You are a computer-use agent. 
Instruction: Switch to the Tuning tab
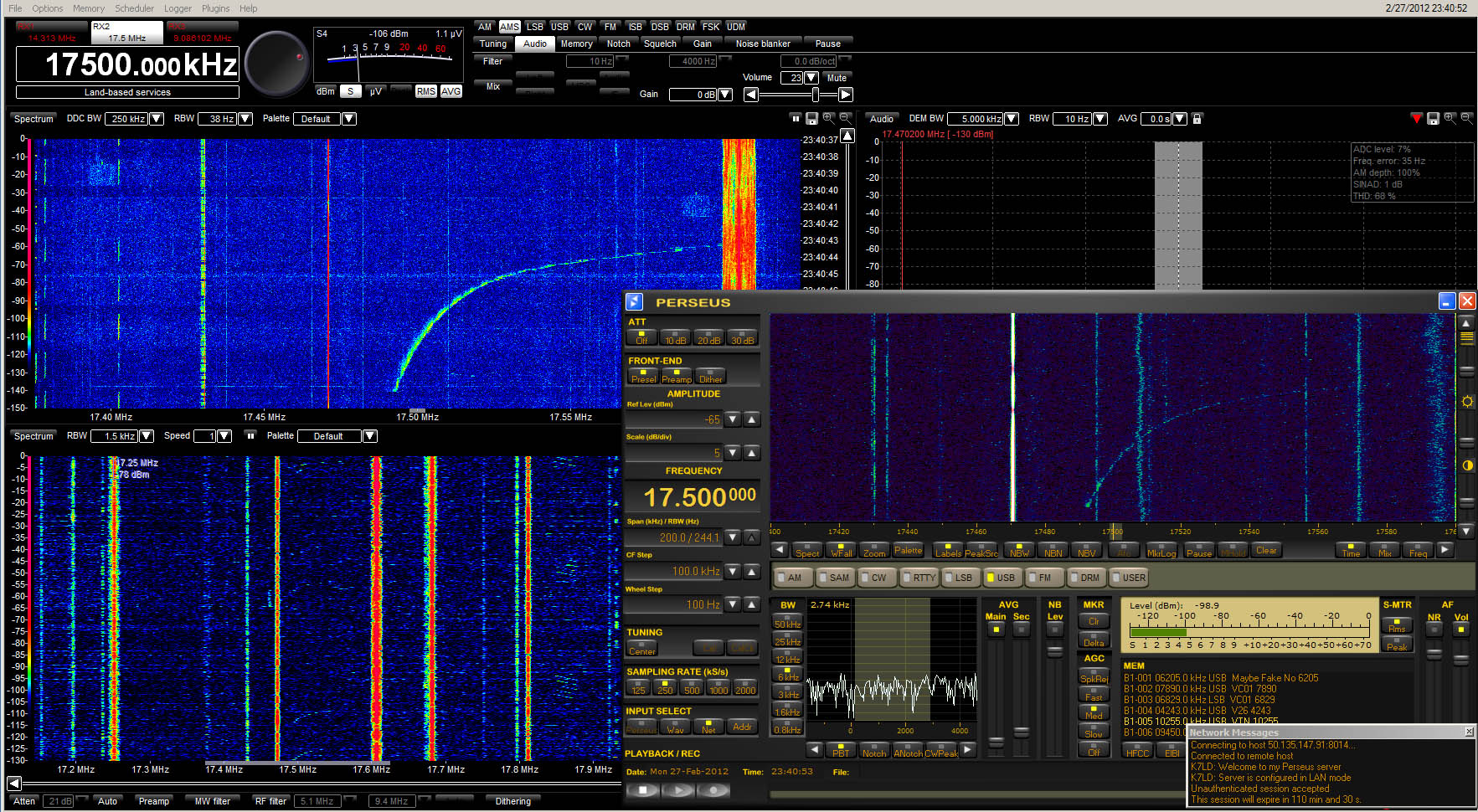(x=493, y=44)
